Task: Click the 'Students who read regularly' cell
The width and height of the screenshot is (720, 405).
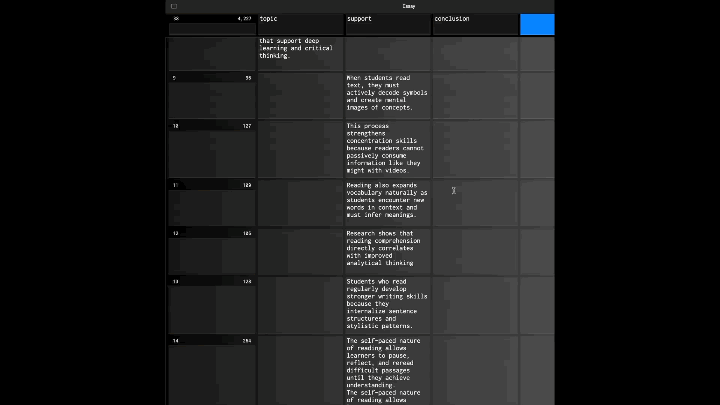Action: click(x=387, y=304)
